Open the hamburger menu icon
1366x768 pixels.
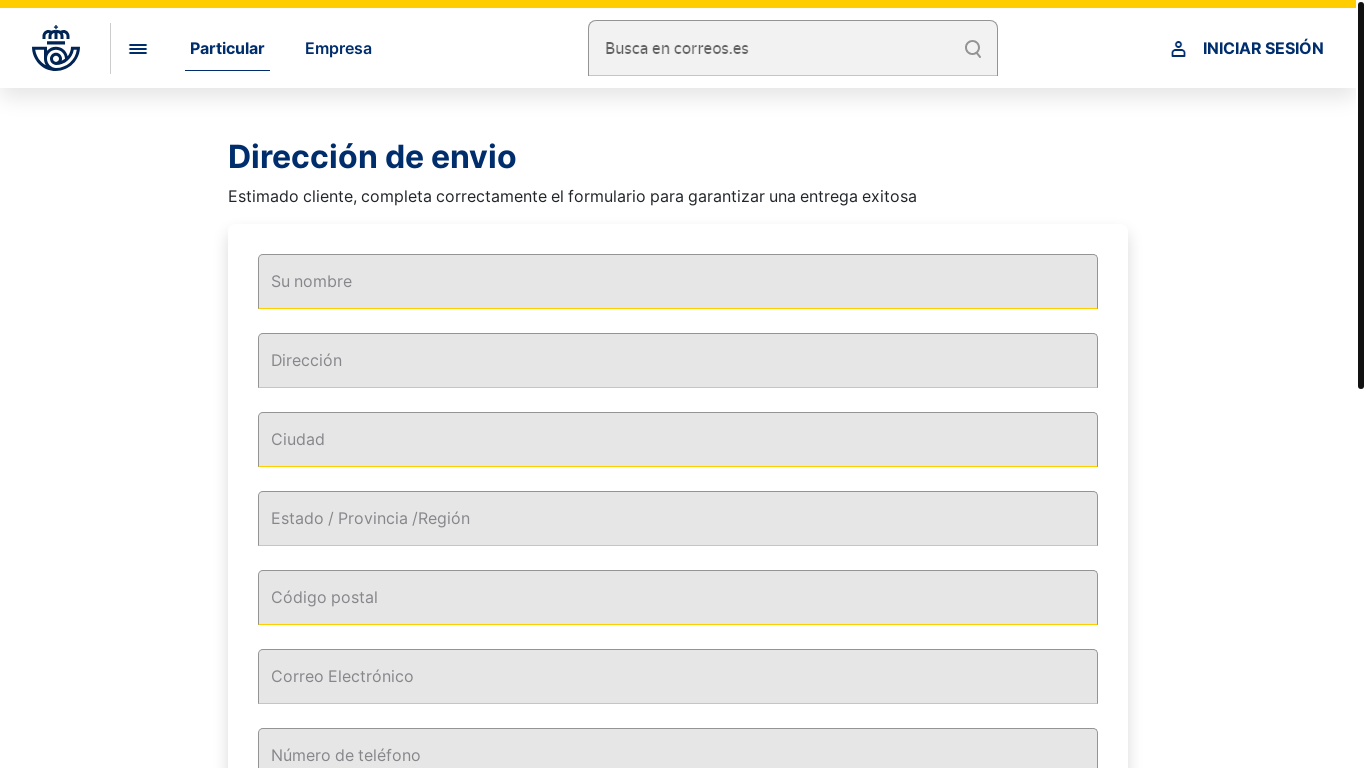(138, 48)
